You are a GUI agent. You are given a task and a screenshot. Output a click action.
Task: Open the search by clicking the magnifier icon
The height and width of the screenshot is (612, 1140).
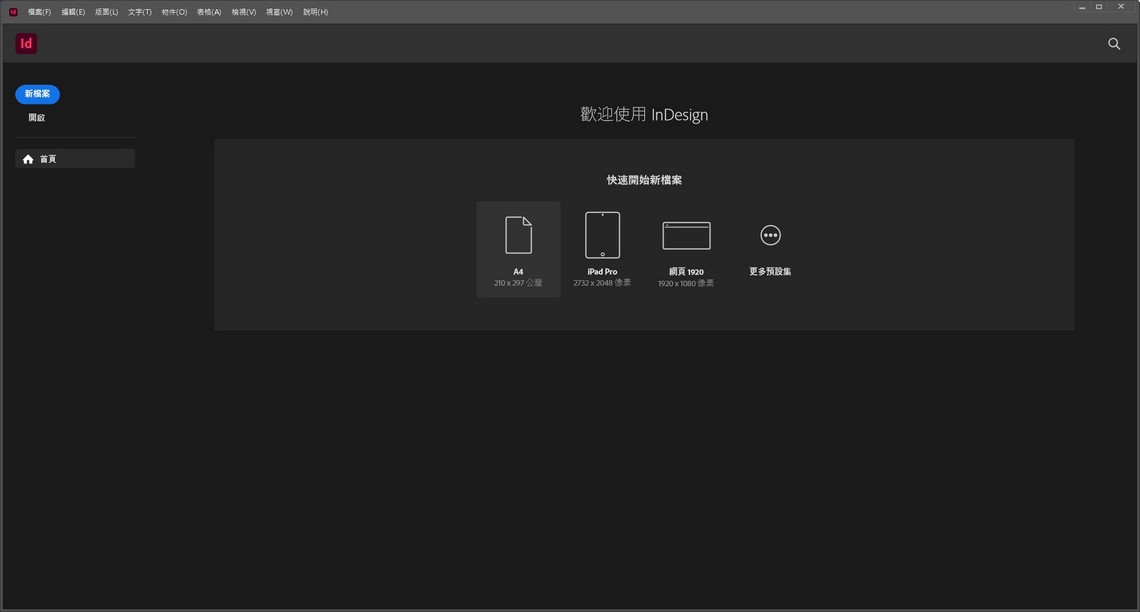pos(1113,44)
